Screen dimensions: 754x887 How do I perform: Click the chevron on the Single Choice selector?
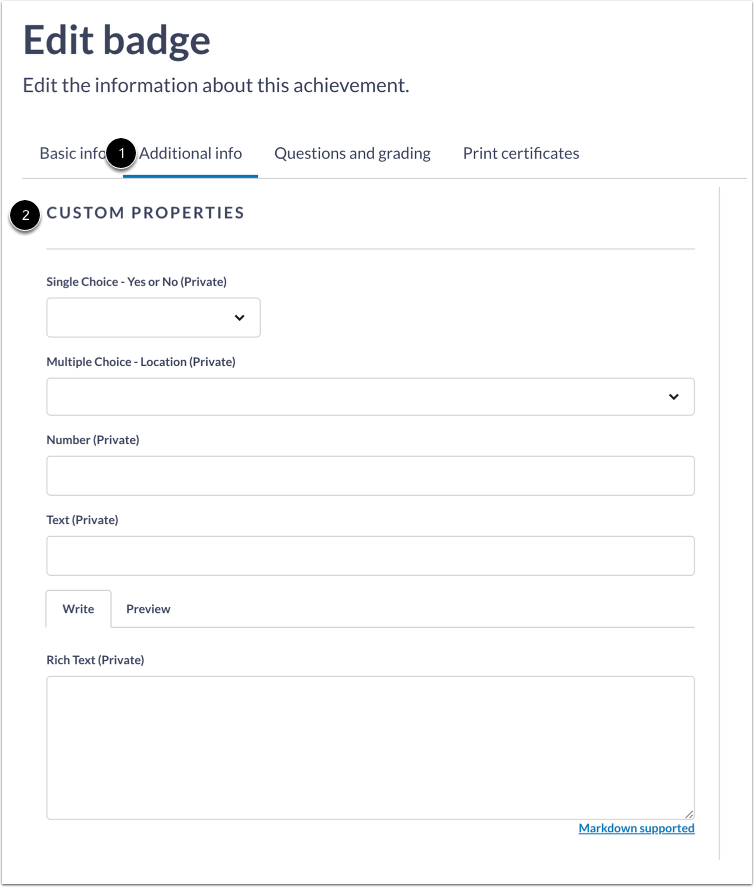(240, 317)
